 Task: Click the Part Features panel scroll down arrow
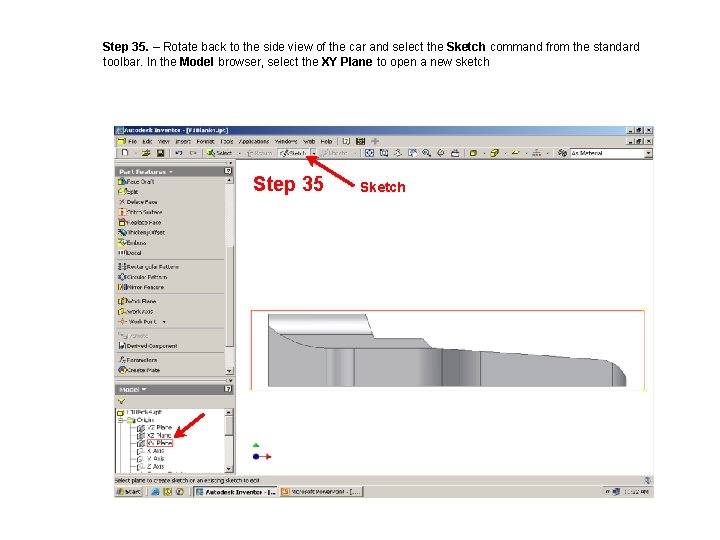click(x=229, y=371)
